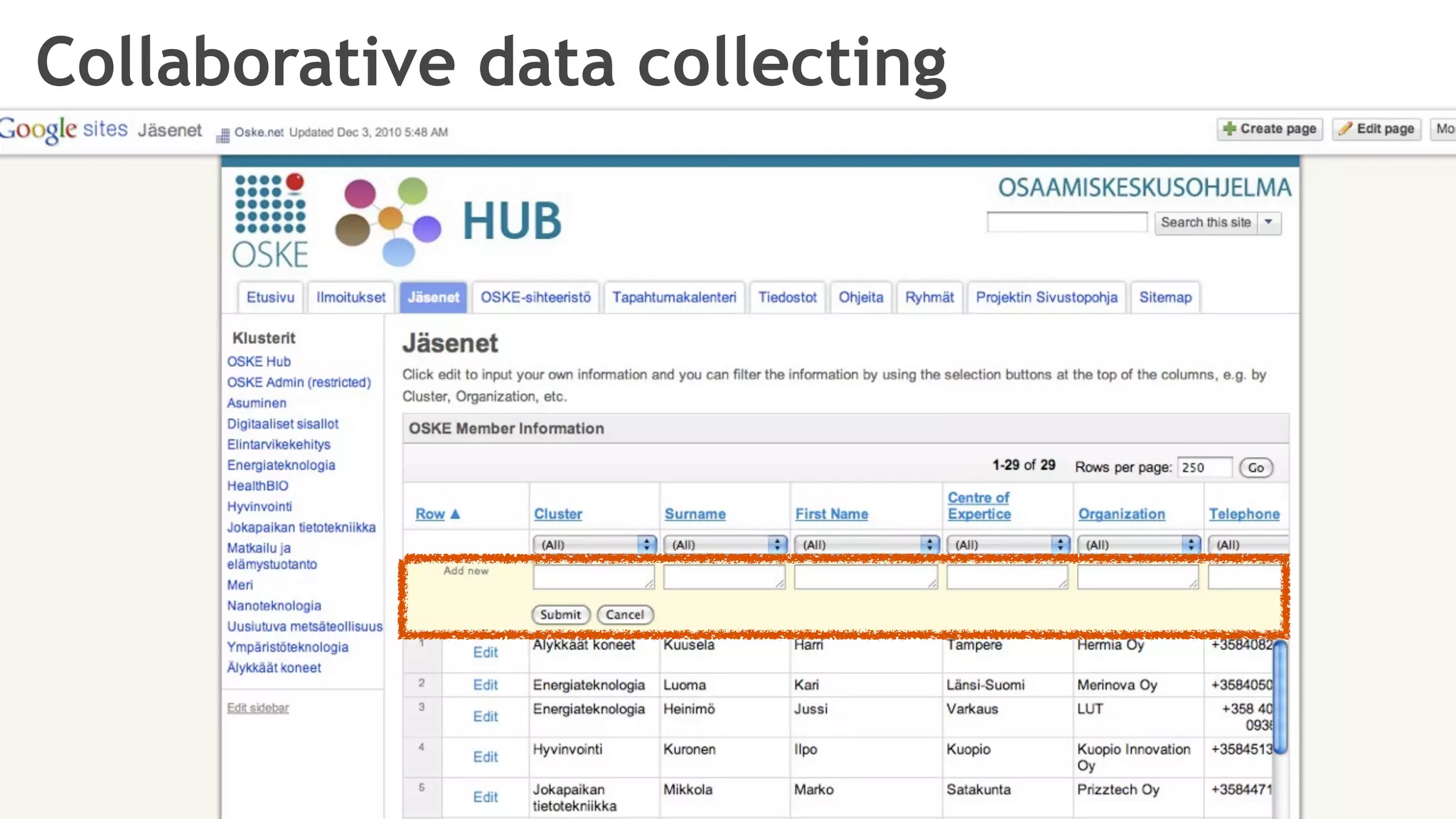The image size is (1456, 819).
Task: Open the OSKE-sihteeristö tab
Action: [535, 297]
